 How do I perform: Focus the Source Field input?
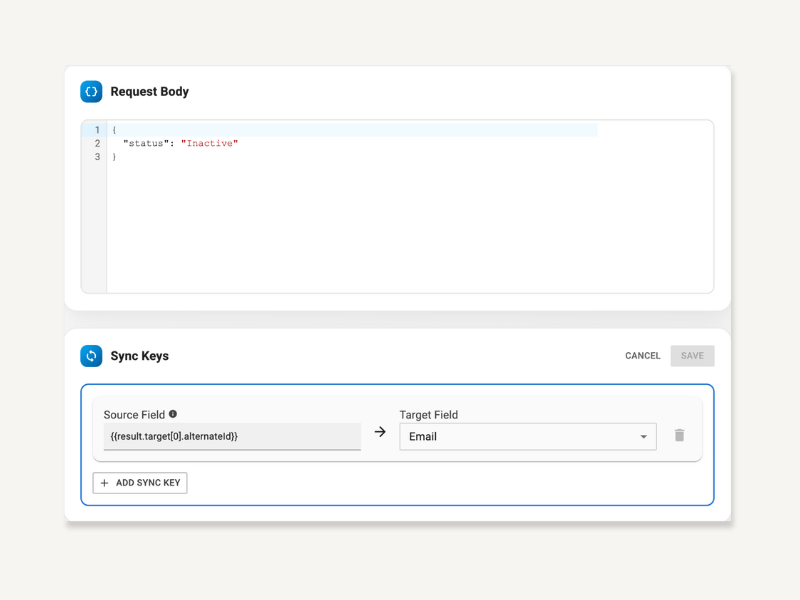click(232, 437)
